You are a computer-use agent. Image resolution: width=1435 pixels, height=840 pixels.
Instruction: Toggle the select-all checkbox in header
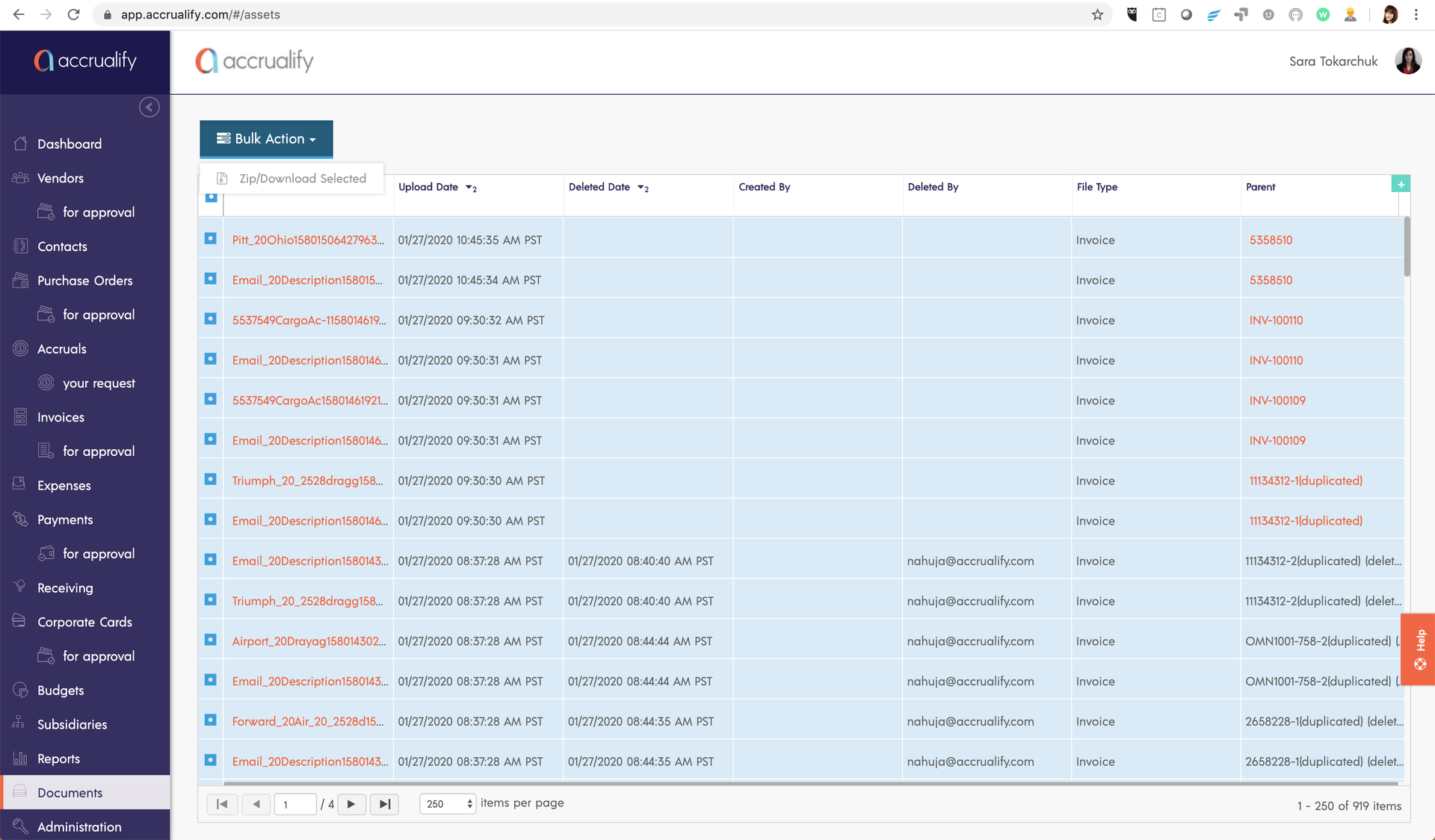(211, 197)
